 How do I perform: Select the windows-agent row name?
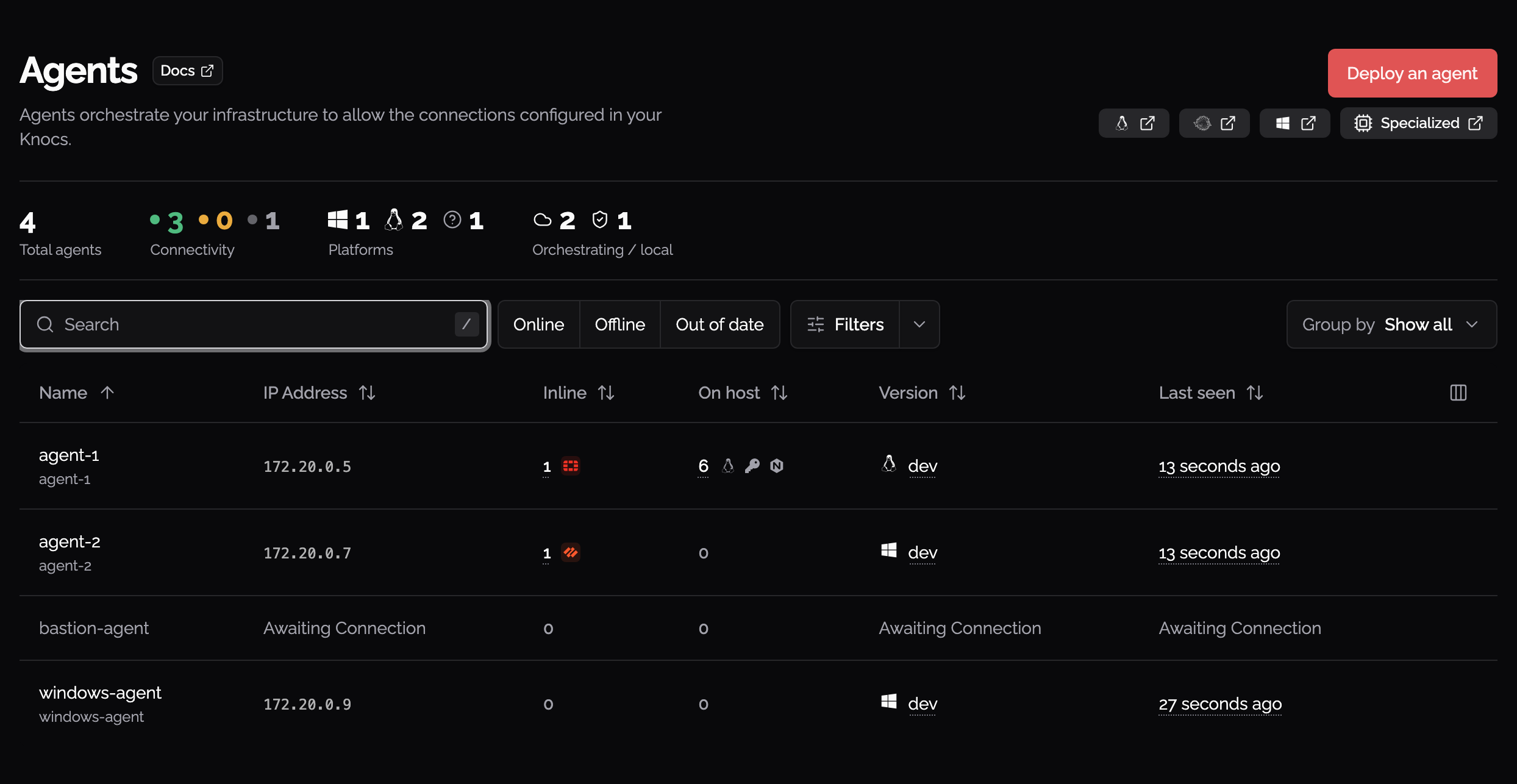(100, 693)
